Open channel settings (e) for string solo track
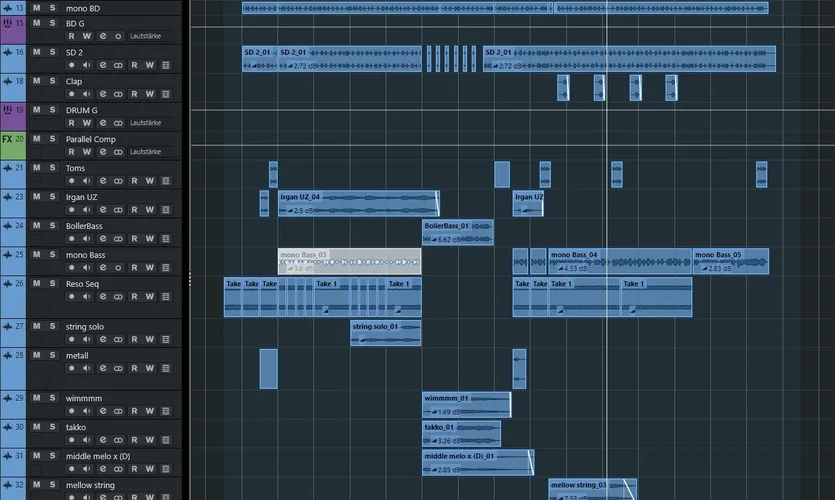The width and height of the screenshot is (835, 500). 102,340
